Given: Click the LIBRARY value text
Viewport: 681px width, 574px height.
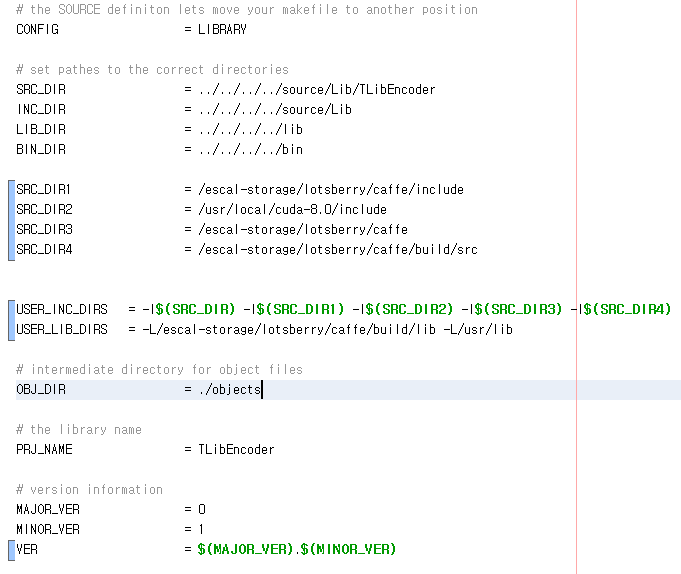Looking at the screenshot, I should click(222, 30).
